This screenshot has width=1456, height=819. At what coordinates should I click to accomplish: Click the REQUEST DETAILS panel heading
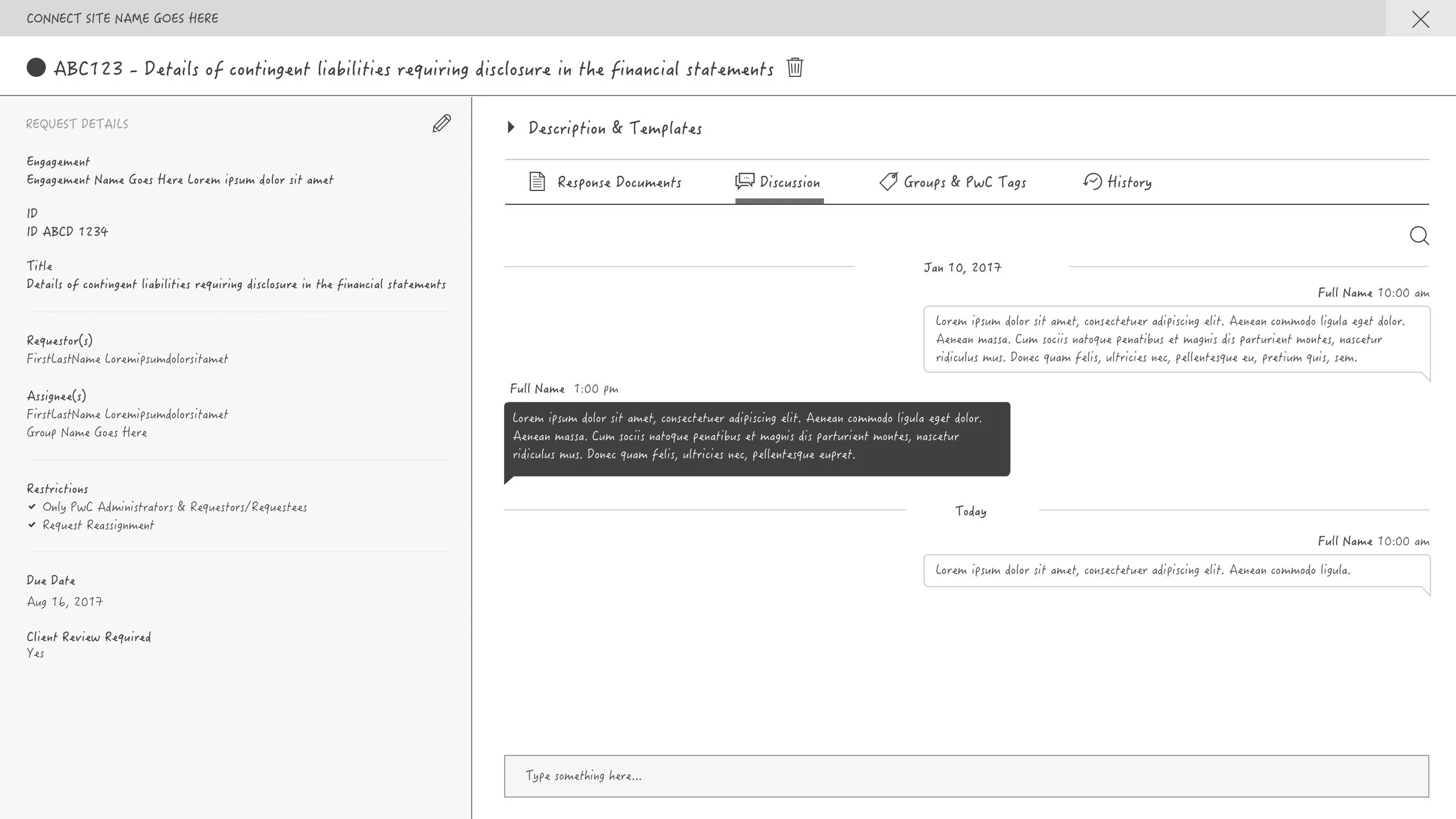(77, 123)
